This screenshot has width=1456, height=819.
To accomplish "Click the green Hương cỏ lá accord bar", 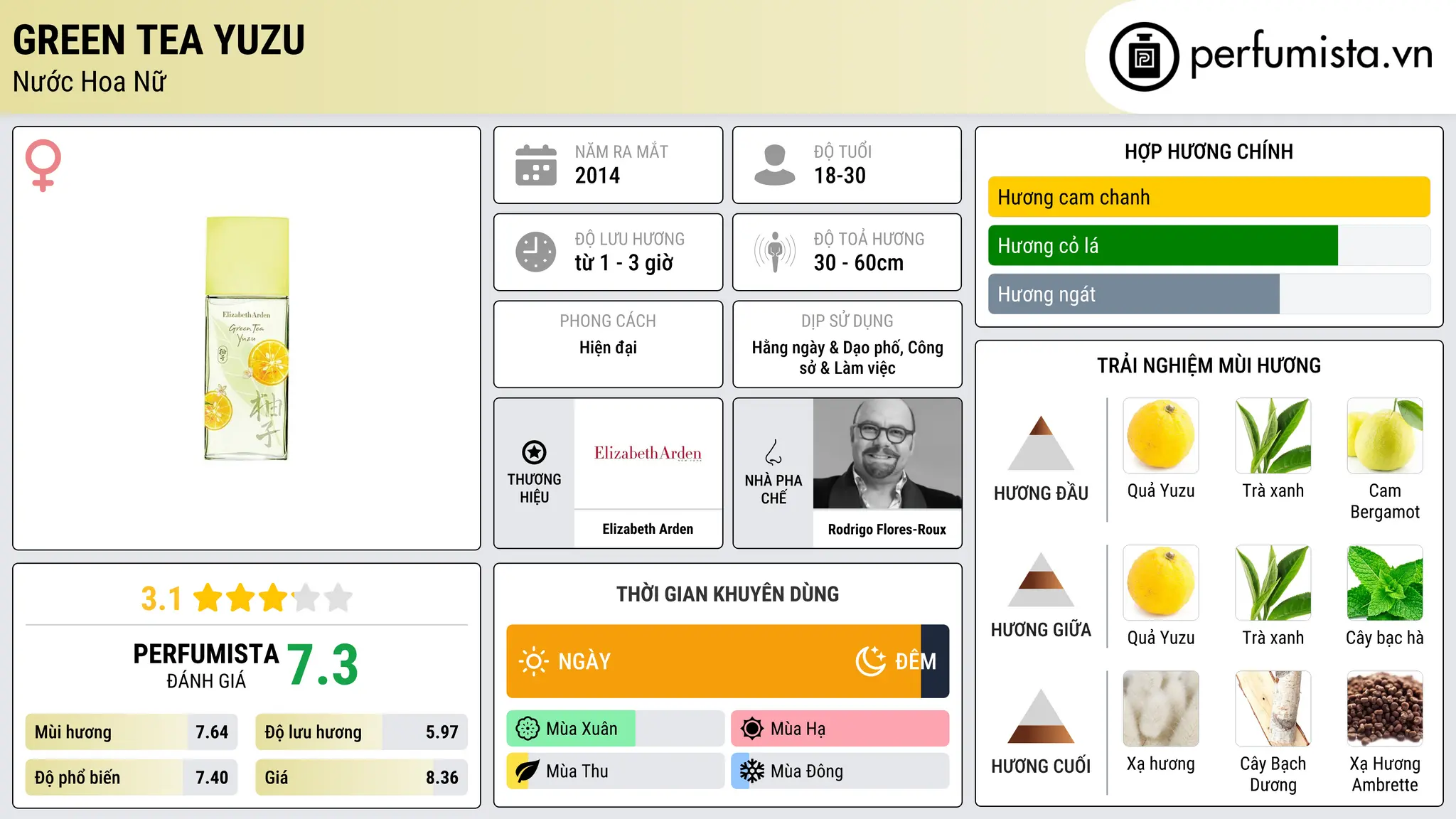I will click(1163, 245).
